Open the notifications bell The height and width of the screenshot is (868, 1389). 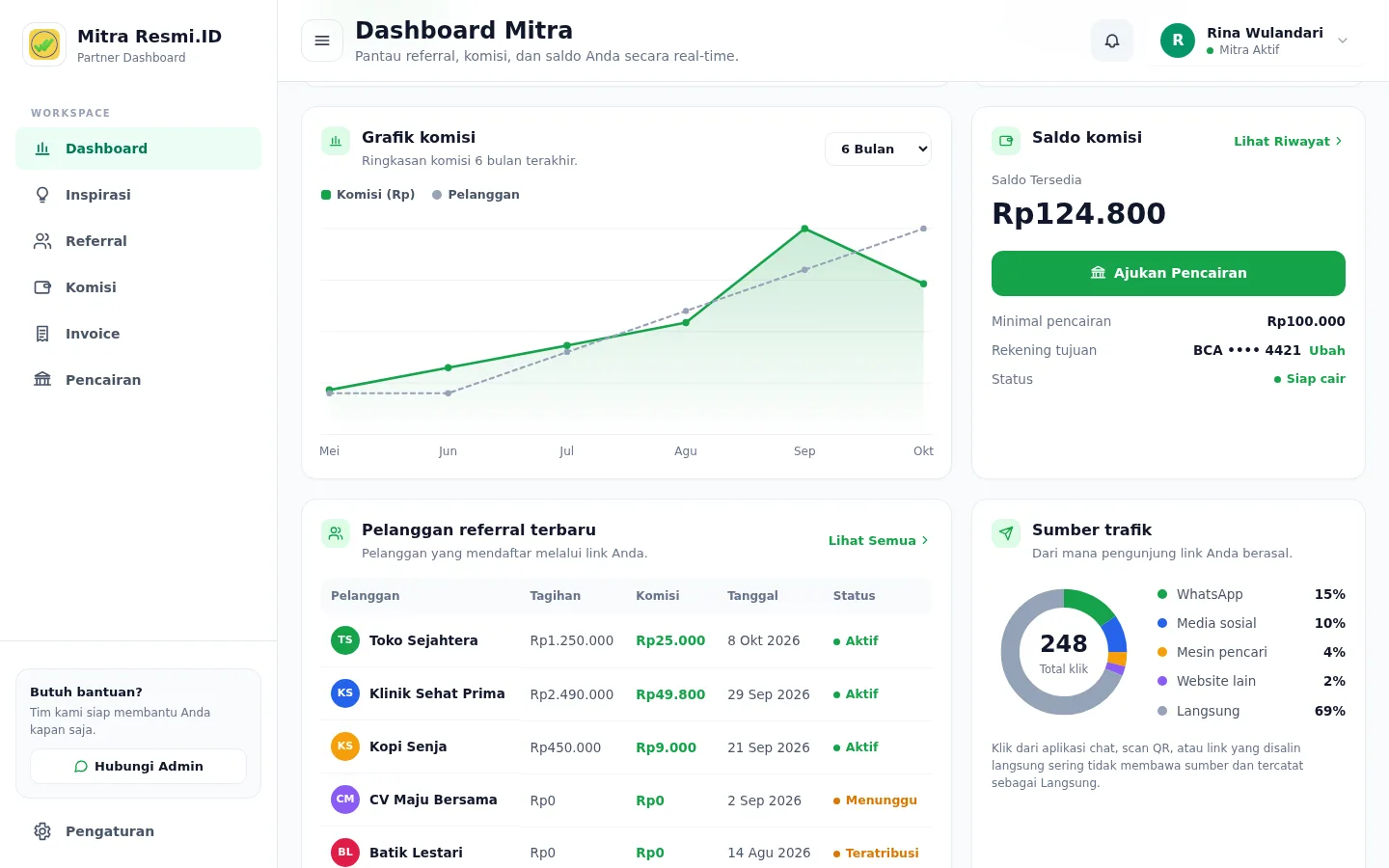(x=1112, y=41)
